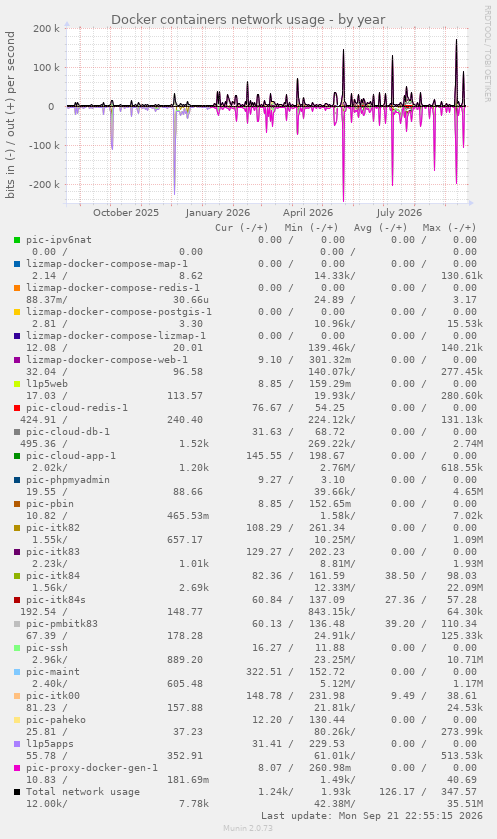Click the pic-ssh legend label
Screen dimensions: 497x839
(47, 648)
